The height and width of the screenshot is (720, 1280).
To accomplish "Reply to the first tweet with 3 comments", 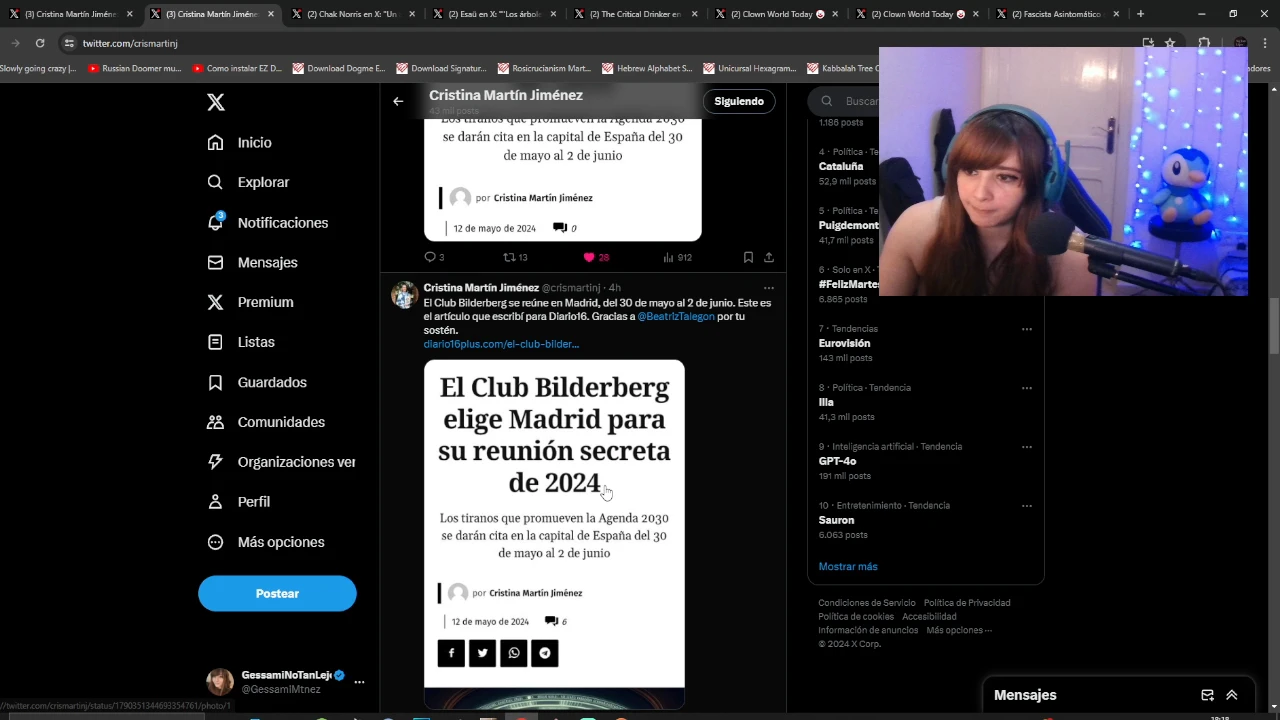I will point(434,257).
